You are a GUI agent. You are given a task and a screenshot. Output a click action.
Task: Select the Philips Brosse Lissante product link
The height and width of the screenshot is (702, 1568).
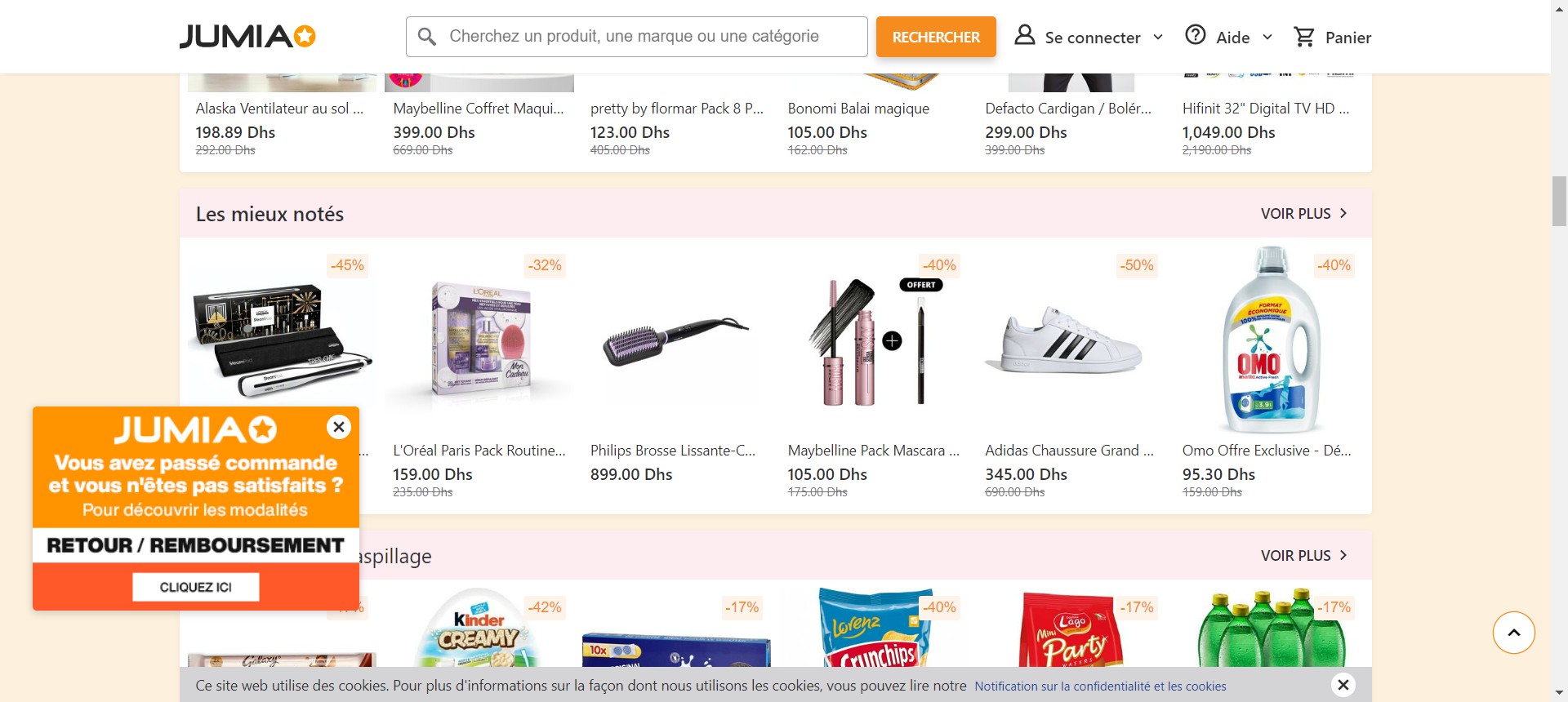point(673,451)
